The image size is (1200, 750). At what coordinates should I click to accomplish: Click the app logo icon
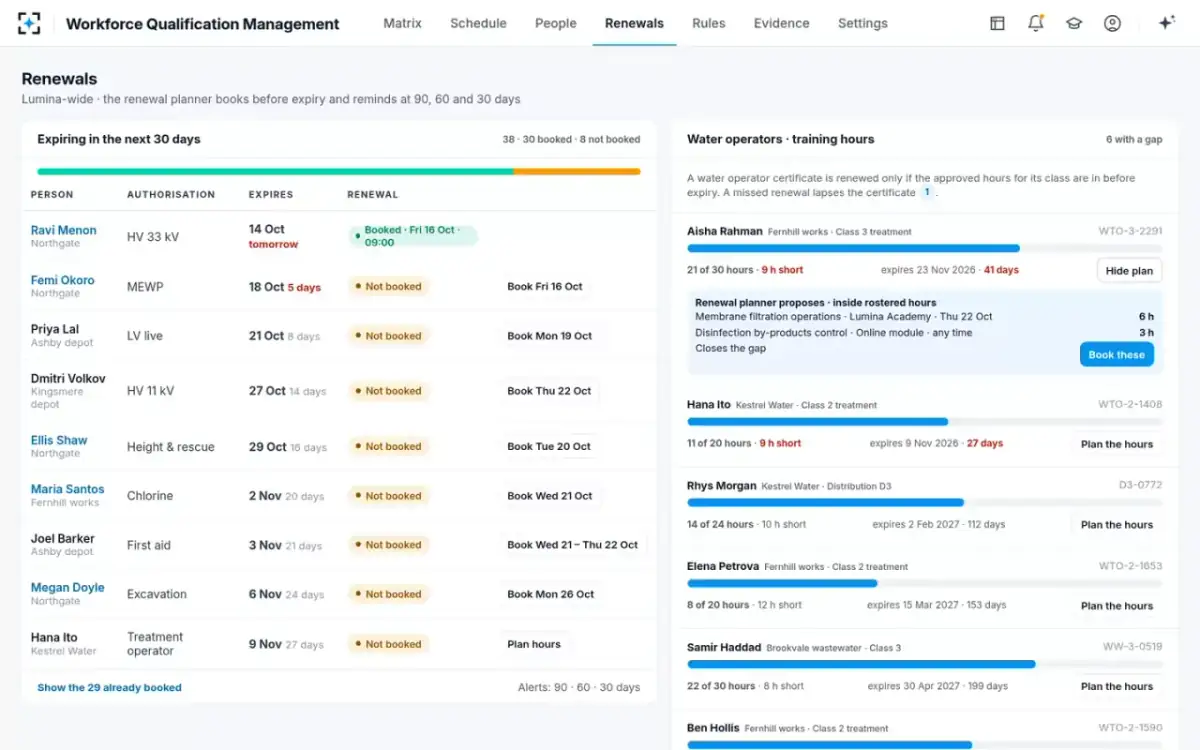pos(29,23)
